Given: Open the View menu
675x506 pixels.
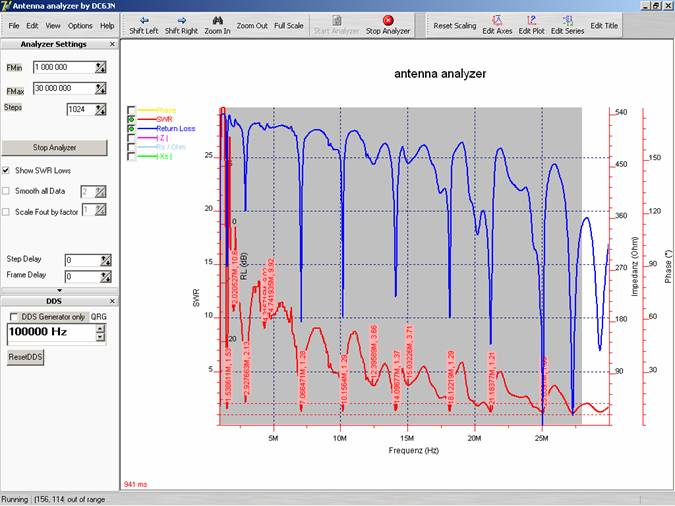Looking at the screenshot, I should 53,25.
